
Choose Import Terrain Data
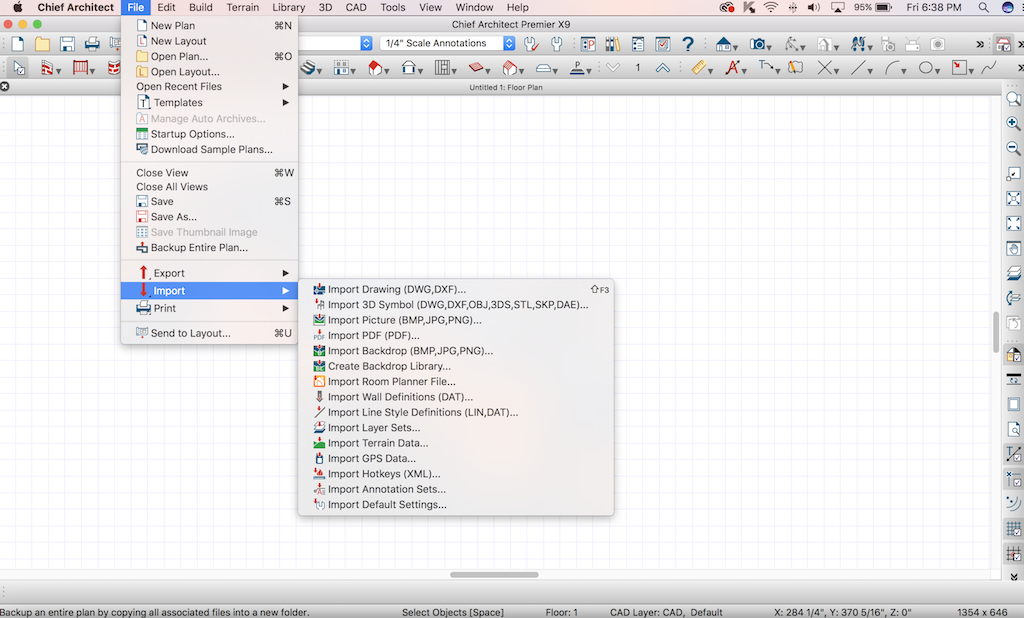456,443
